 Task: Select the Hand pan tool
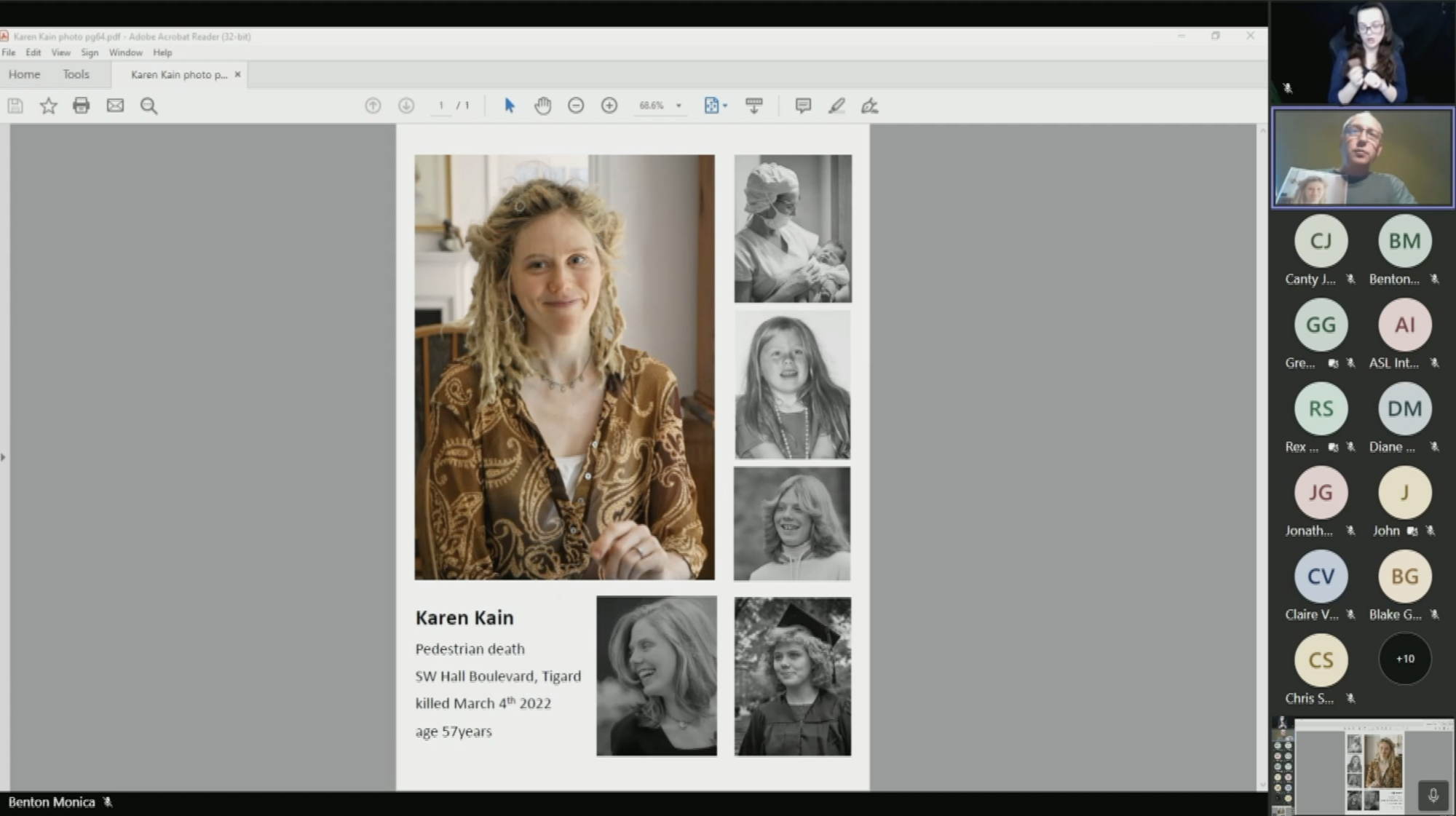[542, 106]
